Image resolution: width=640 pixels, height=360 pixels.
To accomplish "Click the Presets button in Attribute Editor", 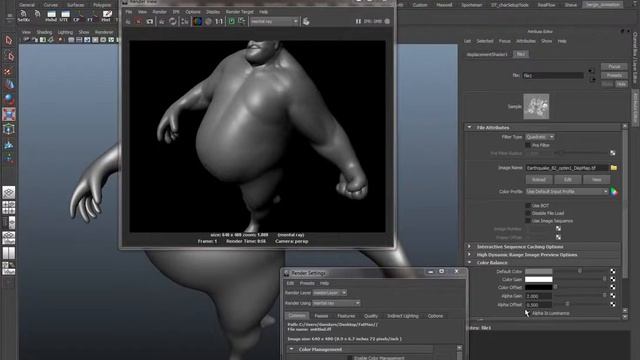I will tap(614, 76).
